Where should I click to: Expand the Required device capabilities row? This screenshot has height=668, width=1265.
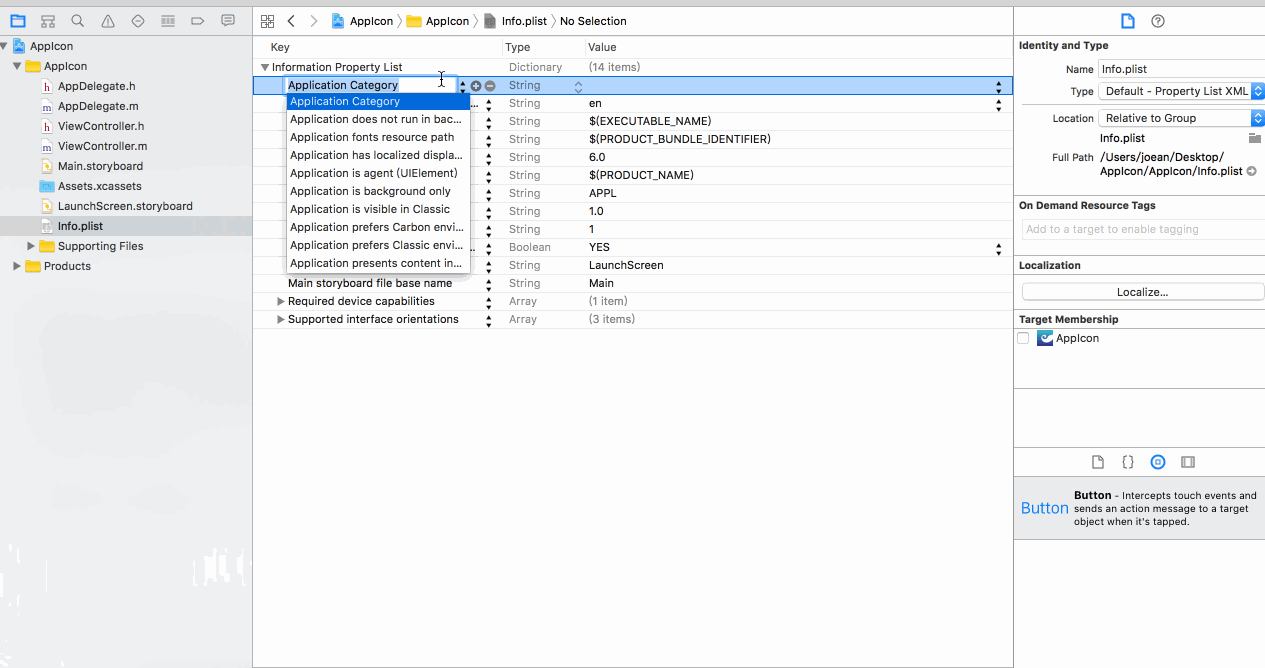[x=281, y=301]
